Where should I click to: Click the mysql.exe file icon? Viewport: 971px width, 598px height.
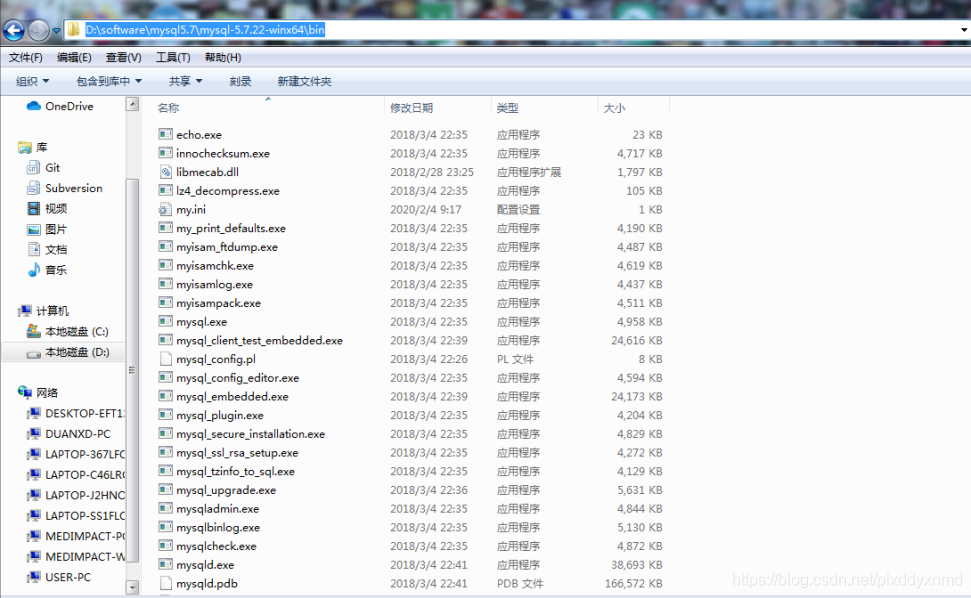coord(165,321)
